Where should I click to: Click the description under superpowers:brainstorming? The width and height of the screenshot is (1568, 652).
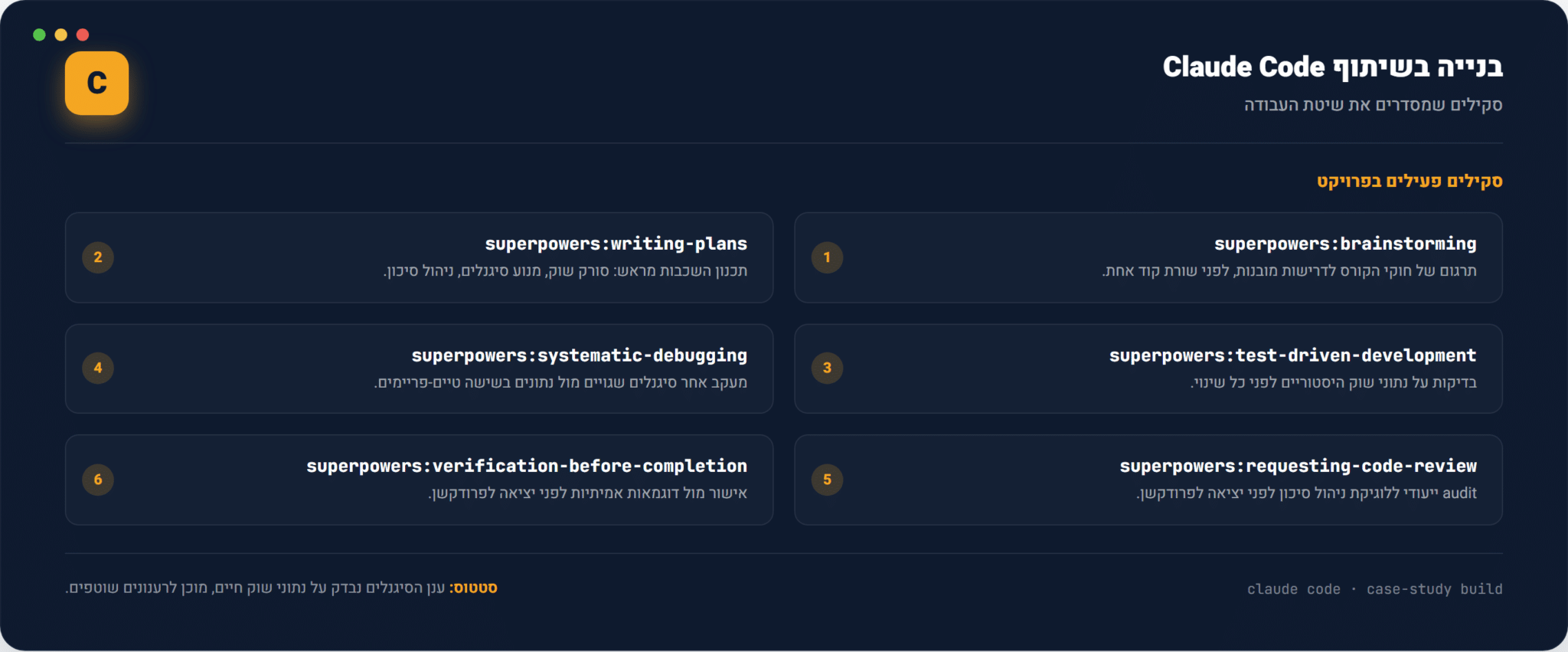pyautogui.click(x=1289, y=271)
